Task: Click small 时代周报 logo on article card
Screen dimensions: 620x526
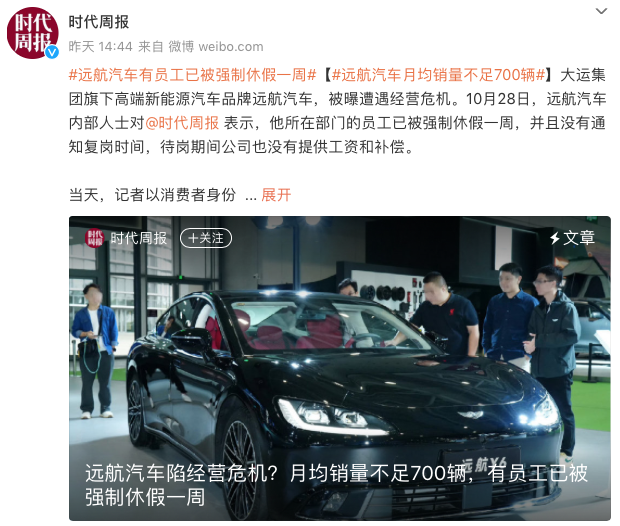Action: pos(95,238)
